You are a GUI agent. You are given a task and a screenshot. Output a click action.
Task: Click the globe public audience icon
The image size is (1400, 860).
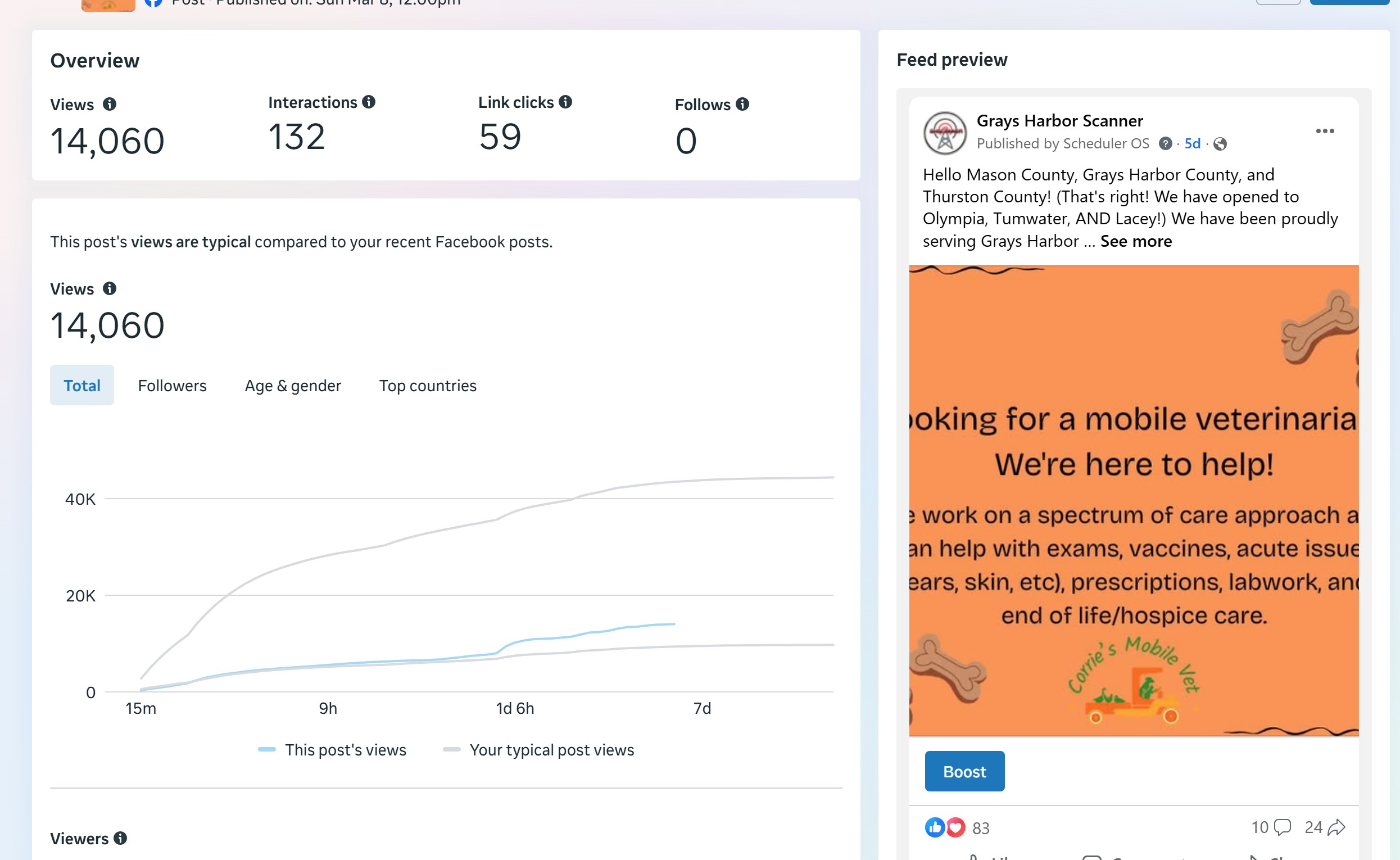[1220, 144]
